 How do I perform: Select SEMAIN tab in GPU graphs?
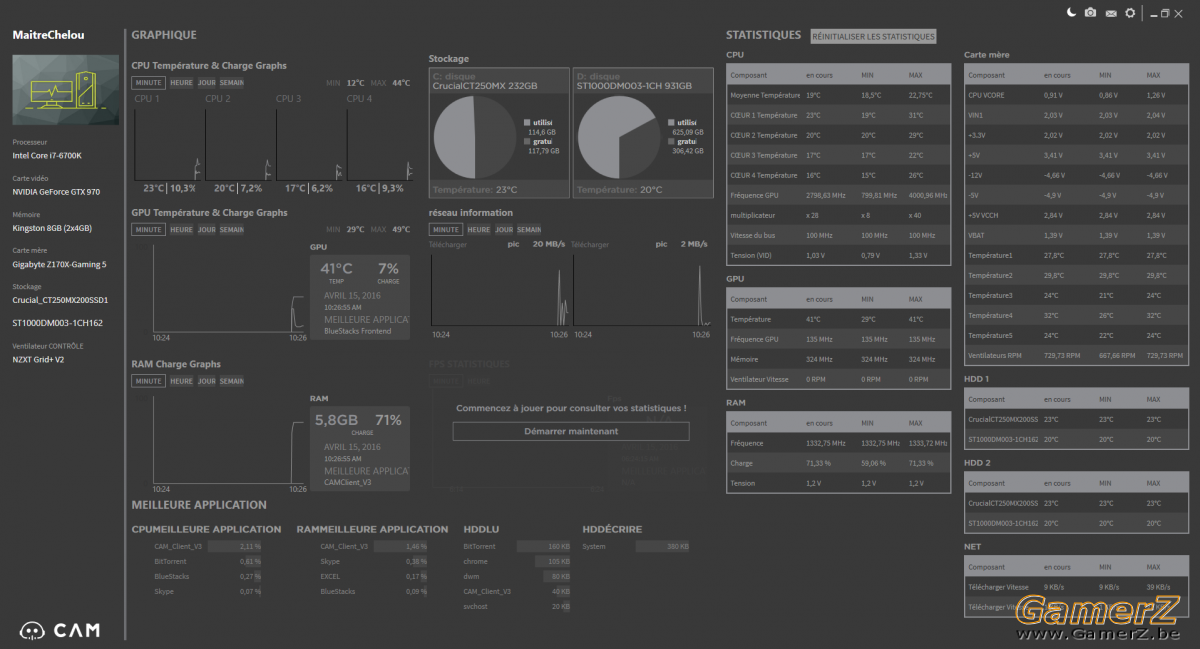231,229
